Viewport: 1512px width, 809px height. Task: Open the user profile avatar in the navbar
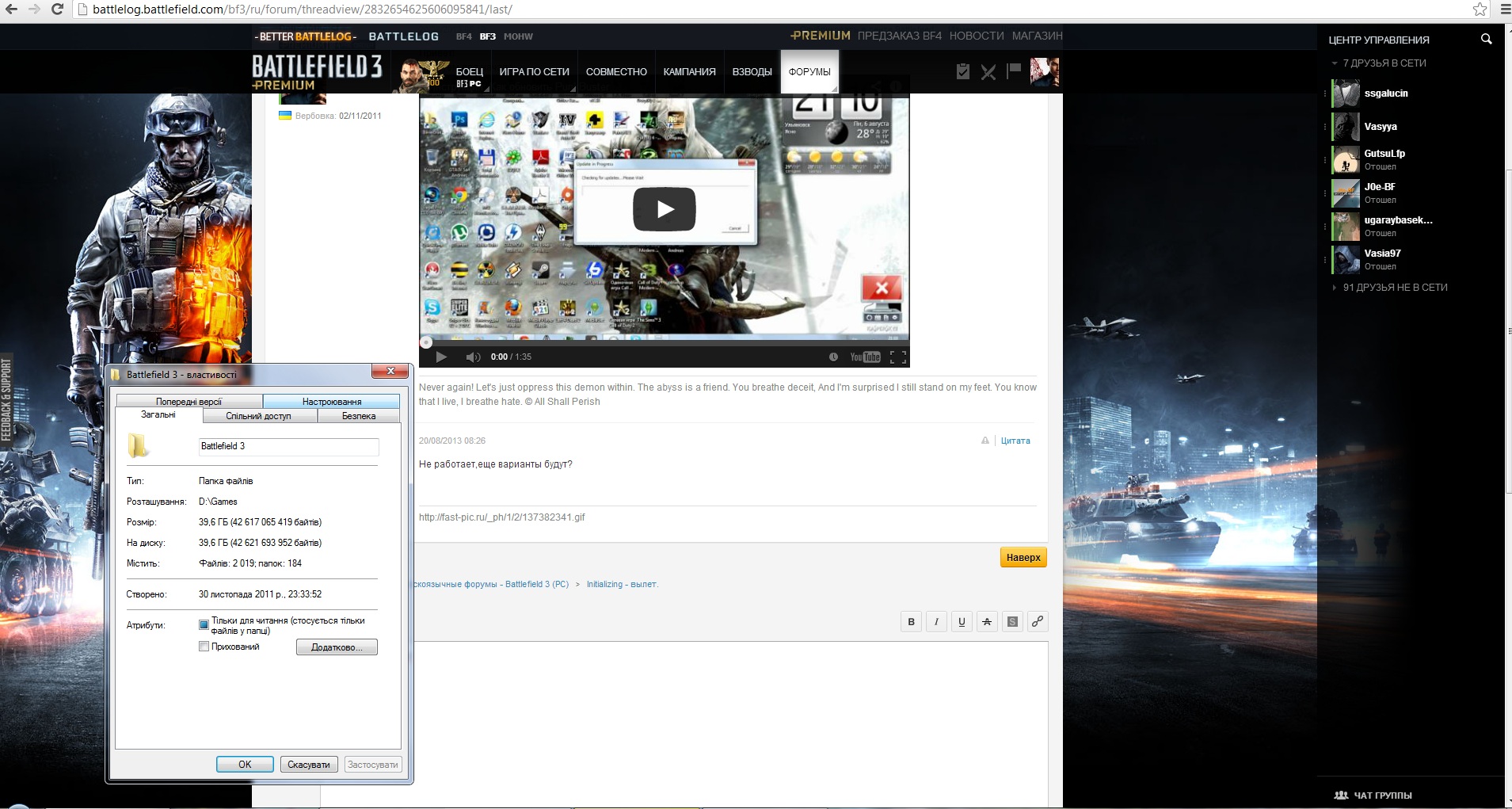(x=1044, y=72)
